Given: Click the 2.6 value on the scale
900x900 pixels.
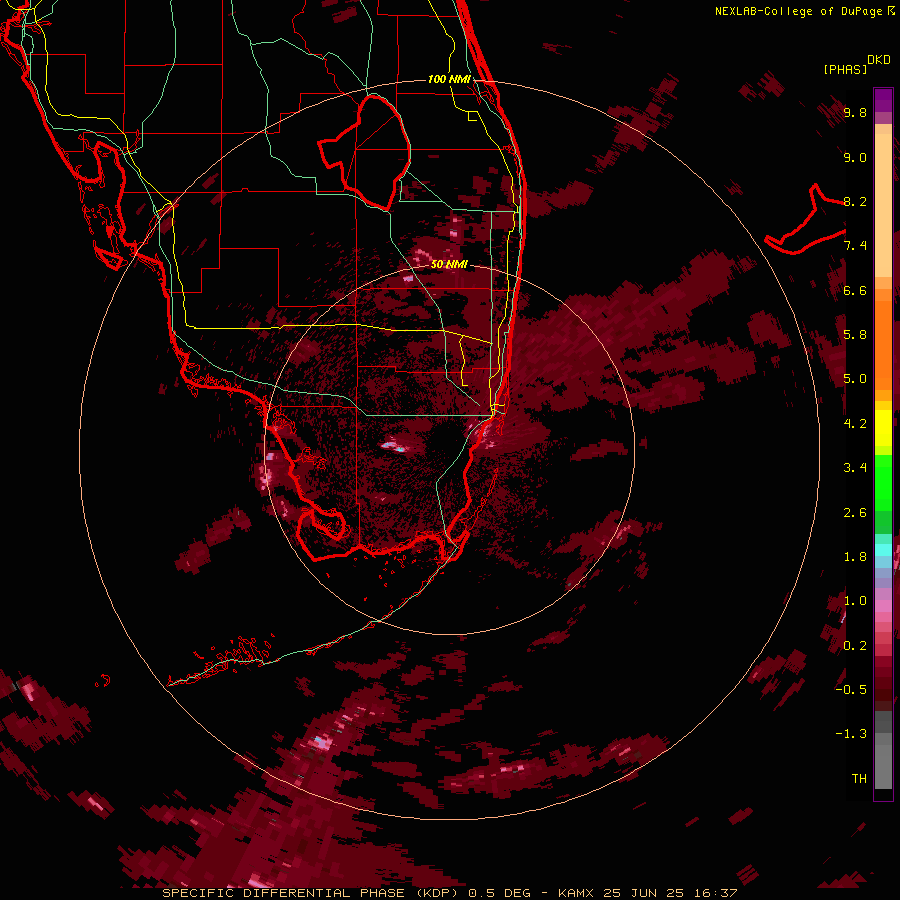Looking at the screenshot, I should point(855,513).
